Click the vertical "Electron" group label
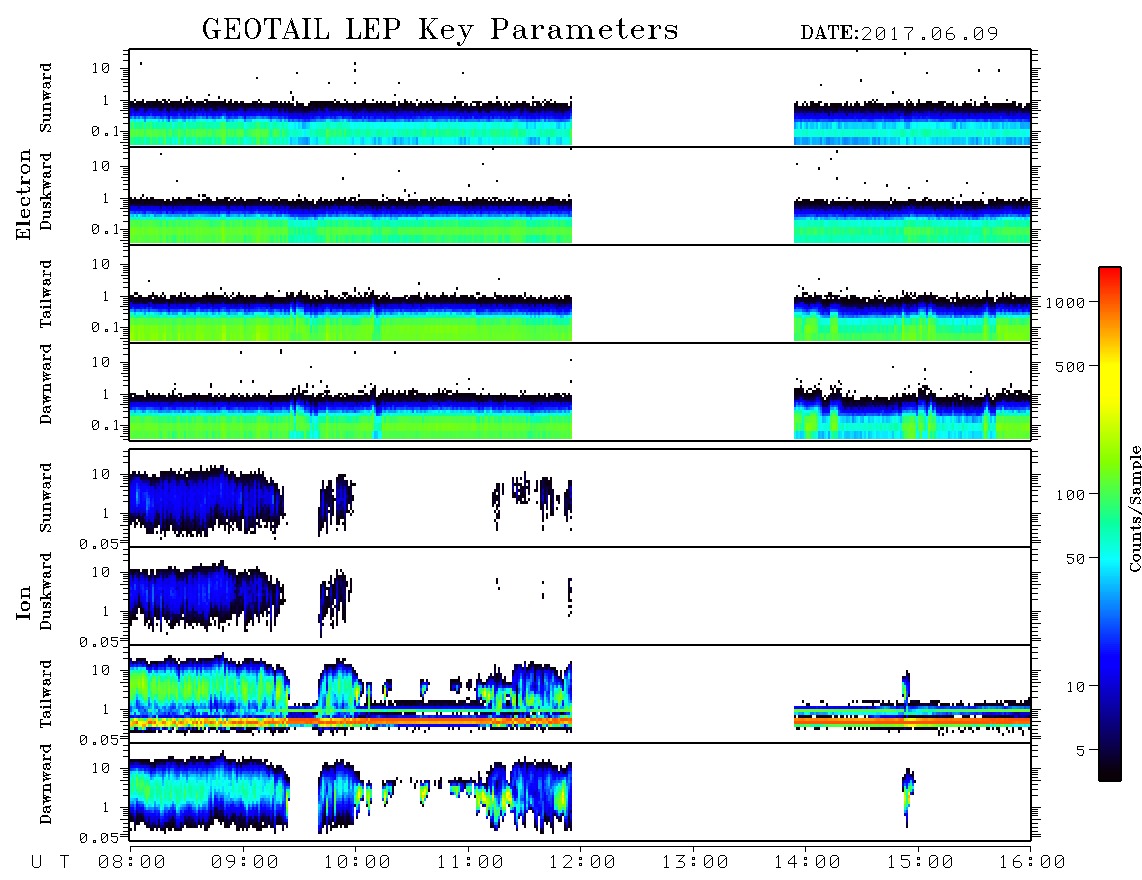 point(23,195)
